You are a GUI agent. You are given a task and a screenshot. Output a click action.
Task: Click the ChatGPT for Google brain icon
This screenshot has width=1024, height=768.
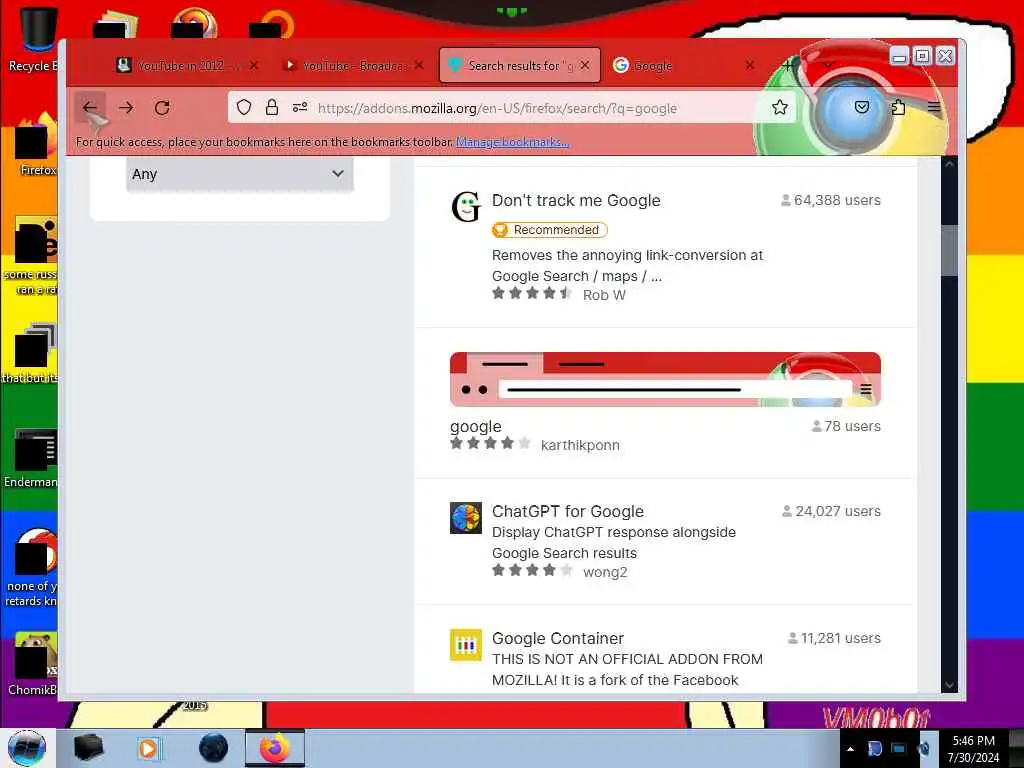[466, 518]
